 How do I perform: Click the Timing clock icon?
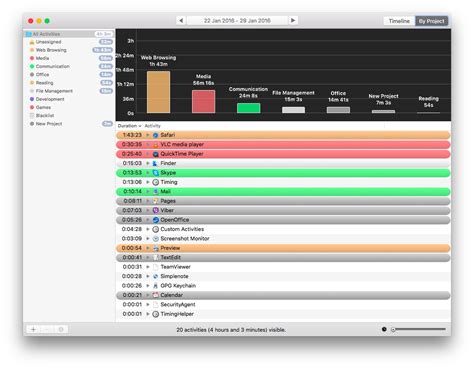155,182
